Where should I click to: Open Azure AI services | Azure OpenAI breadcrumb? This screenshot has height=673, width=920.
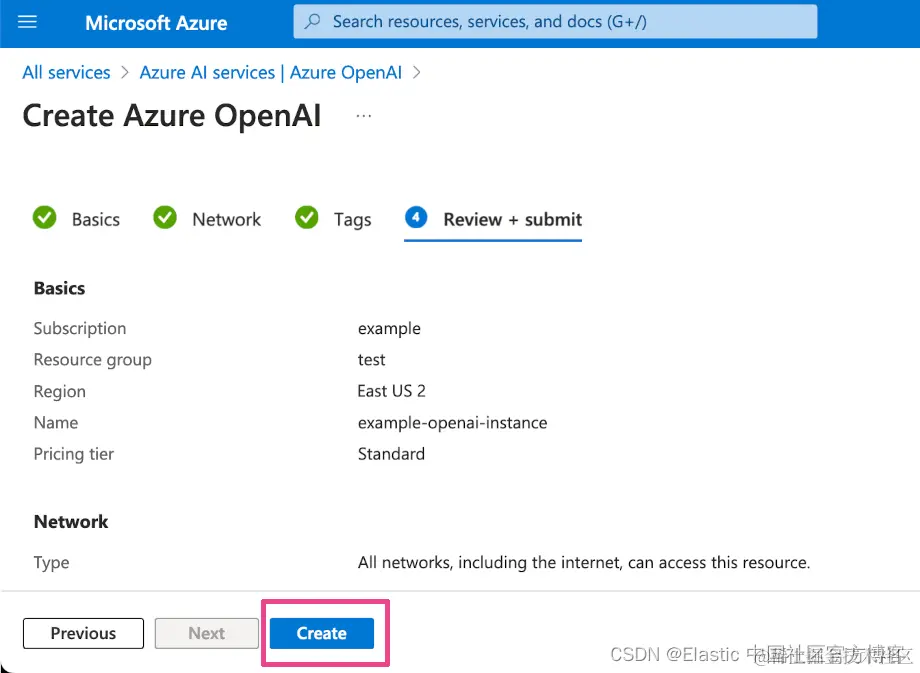(x=271, y=73)
